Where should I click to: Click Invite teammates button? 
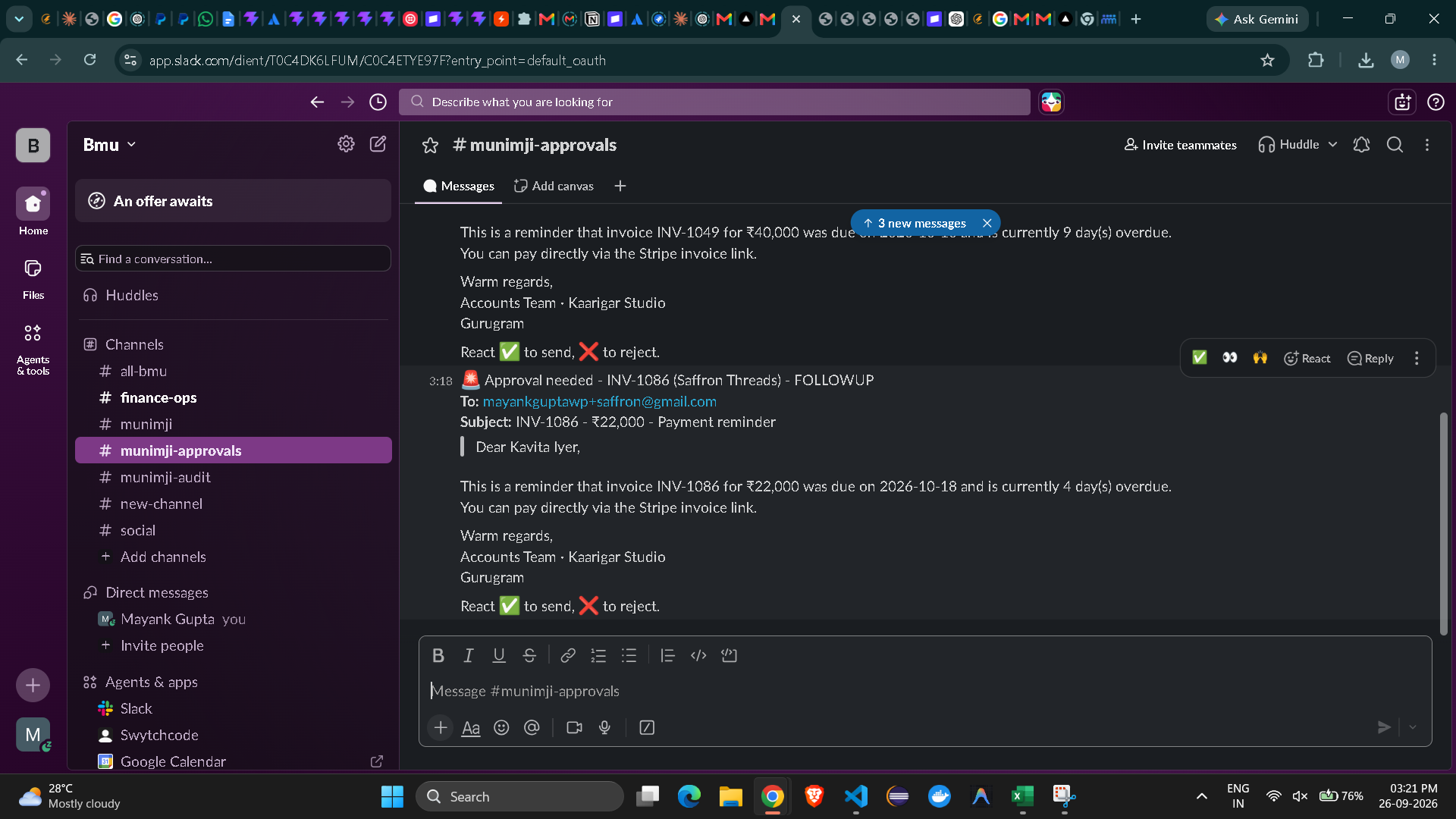(x=1180, y=144)
